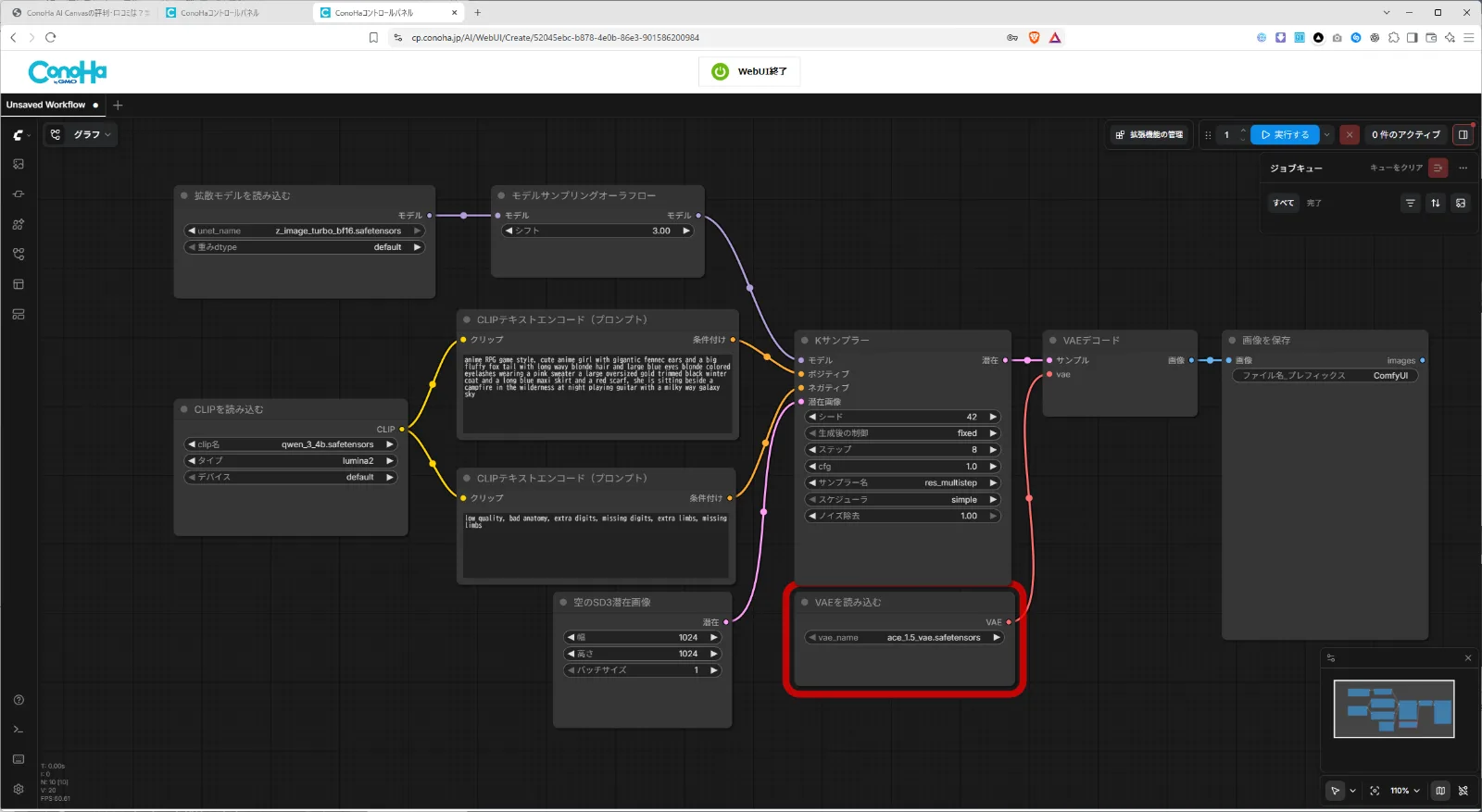Click the cfg value slider field

coord(903,467)
